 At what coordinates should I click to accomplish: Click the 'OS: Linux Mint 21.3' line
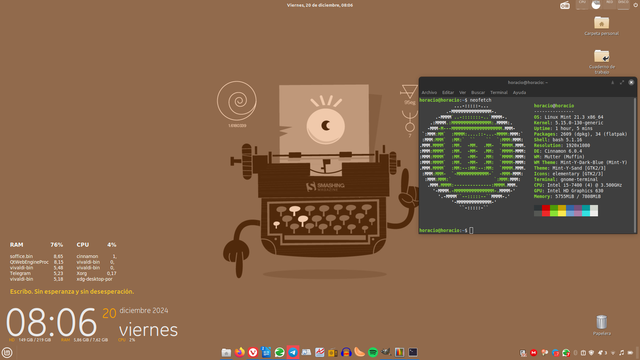(x=569, y=117)
